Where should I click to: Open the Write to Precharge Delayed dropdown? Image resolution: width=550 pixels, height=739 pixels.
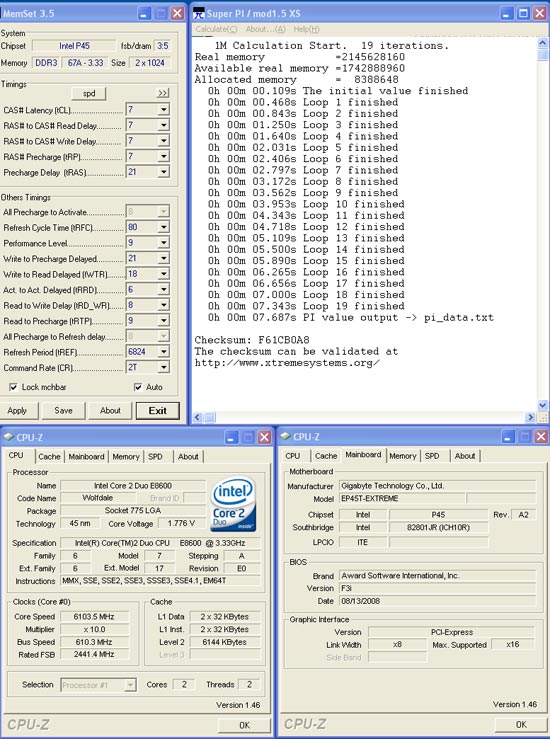pos(164,258)
